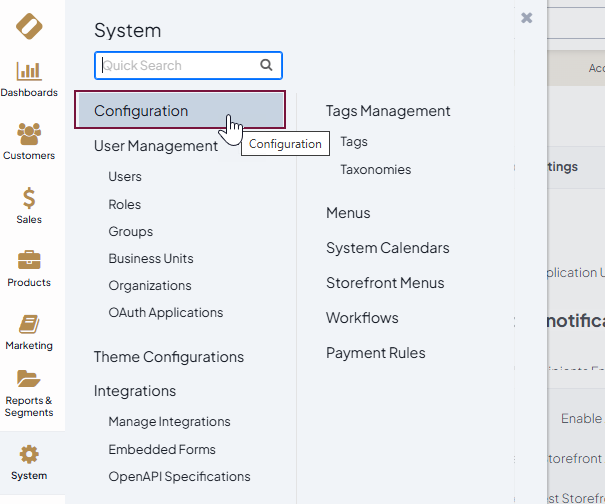Viewport: 605px width, 504px height.
Task: Select Manage Integrations
Action: point(169,422)
